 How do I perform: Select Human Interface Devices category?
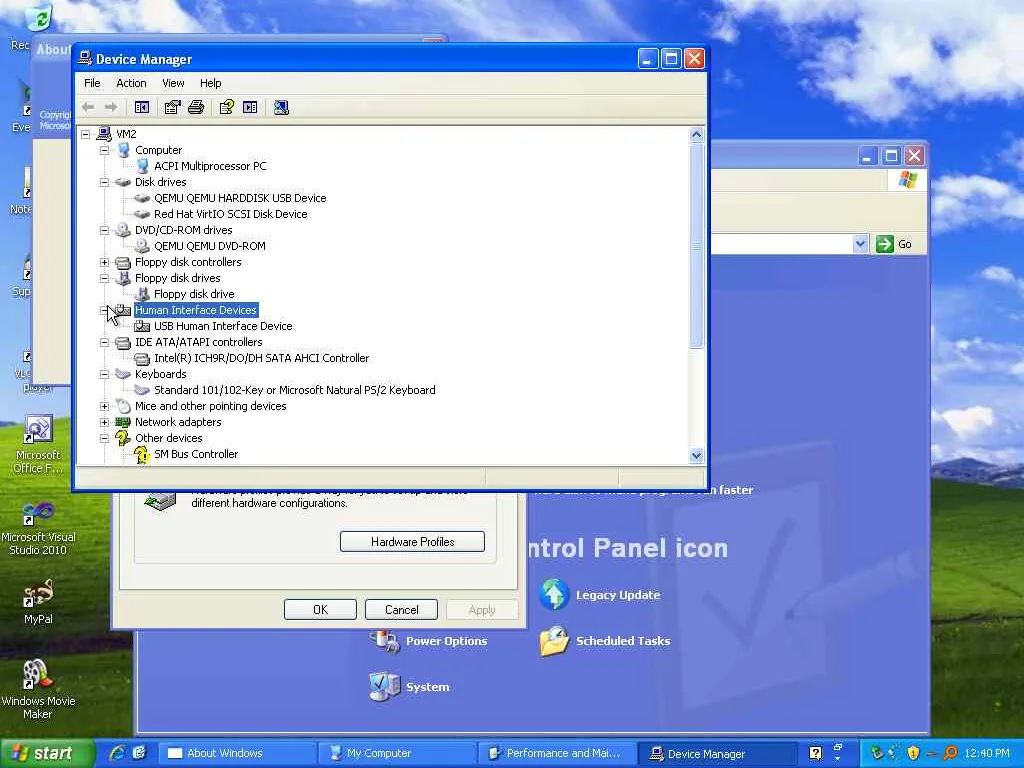tap(196, 310)
